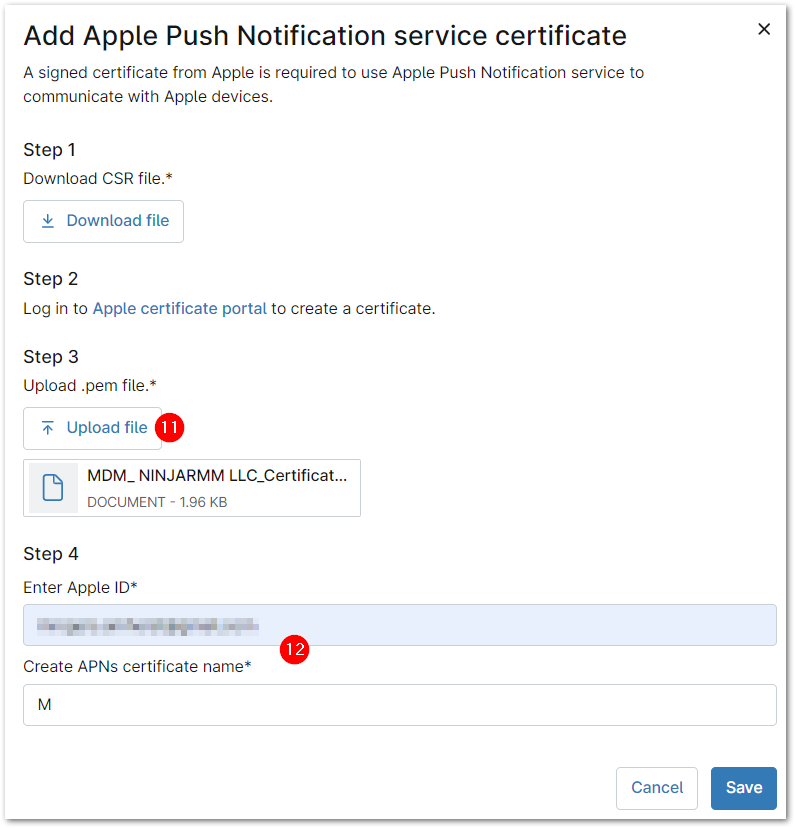
Task: Click the upload arrow icon
Action: [x=47, y=428]
